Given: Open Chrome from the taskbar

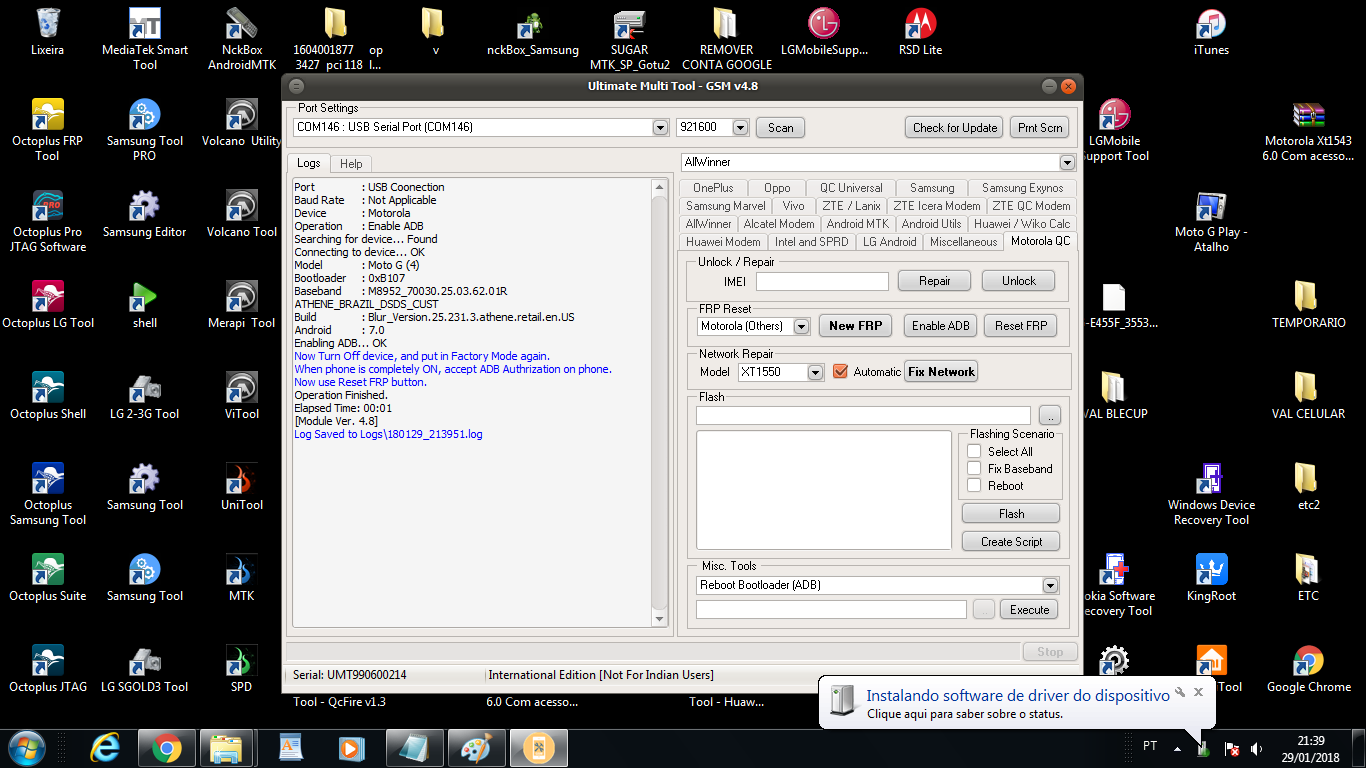Looking at the screenshot, I should [166, 748].
